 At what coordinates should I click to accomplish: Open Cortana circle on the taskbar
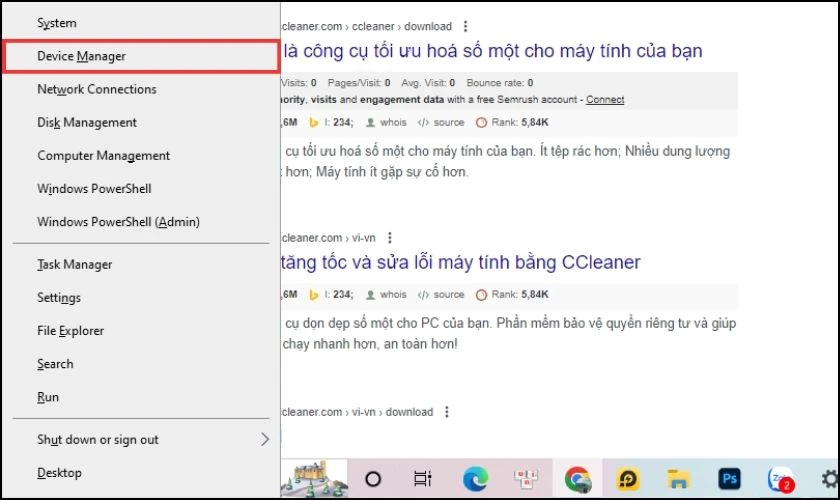tap(373, 479)
